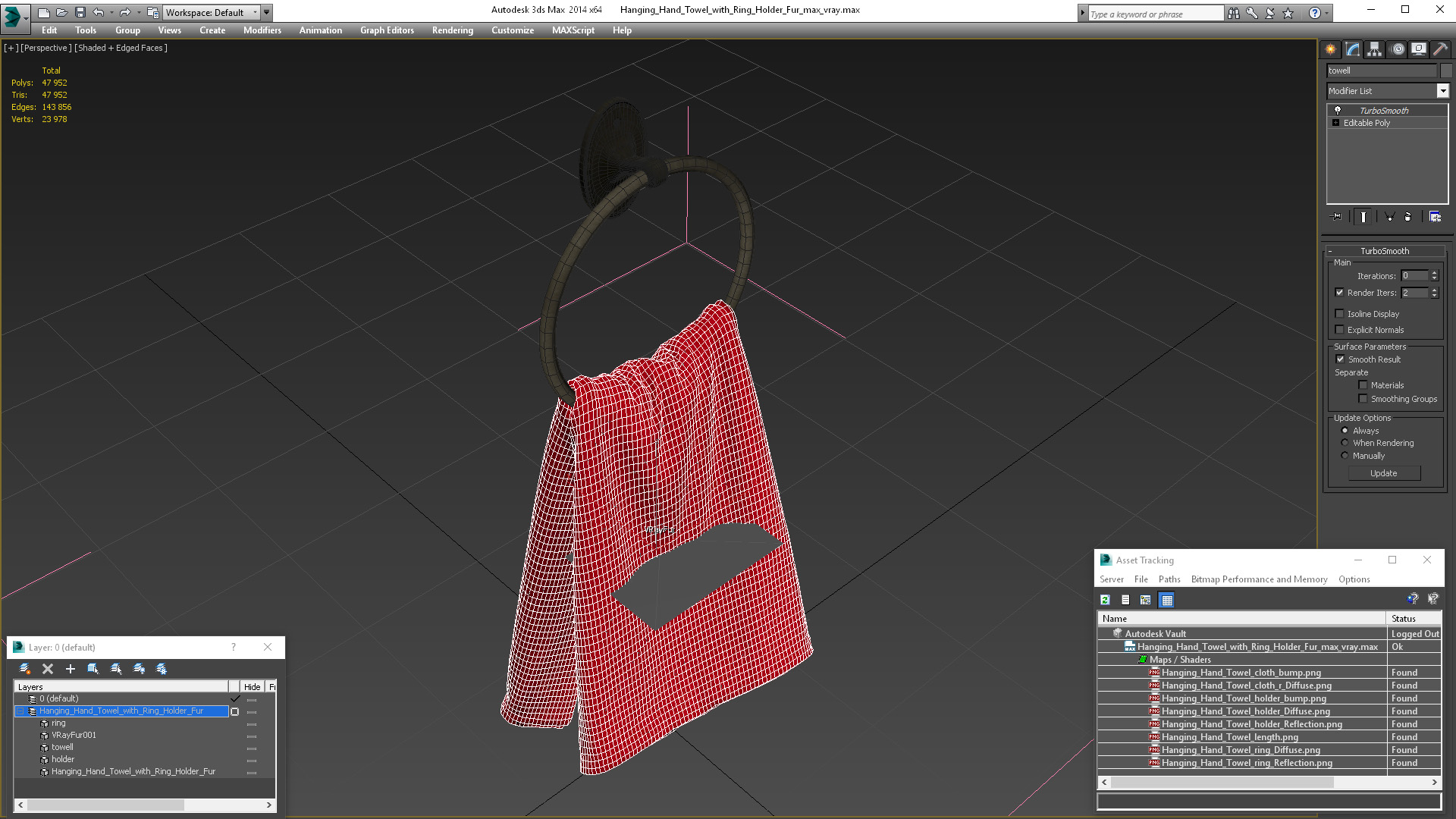Enable Isoline Display checkbox
The height and width of the screenshot is (819, 1456).
pos(1339,314)
